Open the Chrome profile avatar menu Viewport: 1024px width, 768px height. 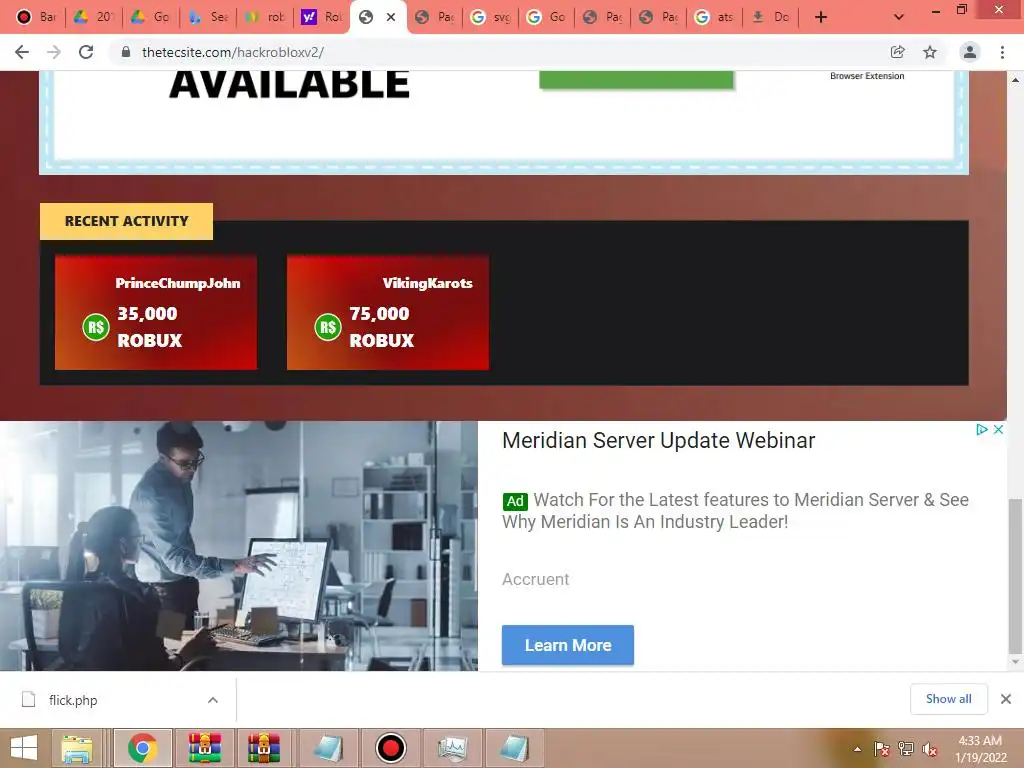click(x=970, y=52)
